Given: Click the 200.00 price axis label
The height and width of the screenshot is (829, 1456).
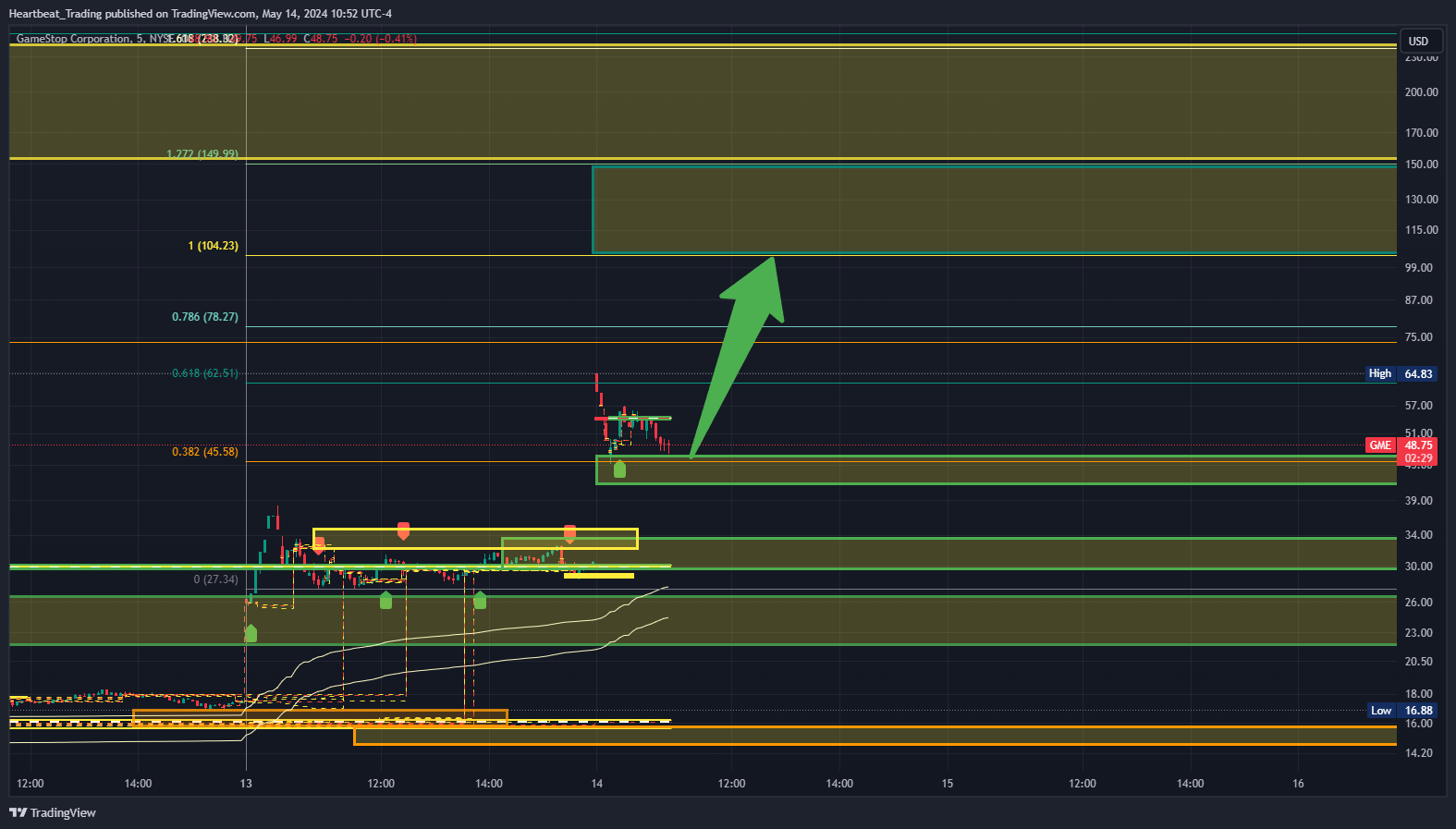Looking at the screenshot, I should (1422, 92).
